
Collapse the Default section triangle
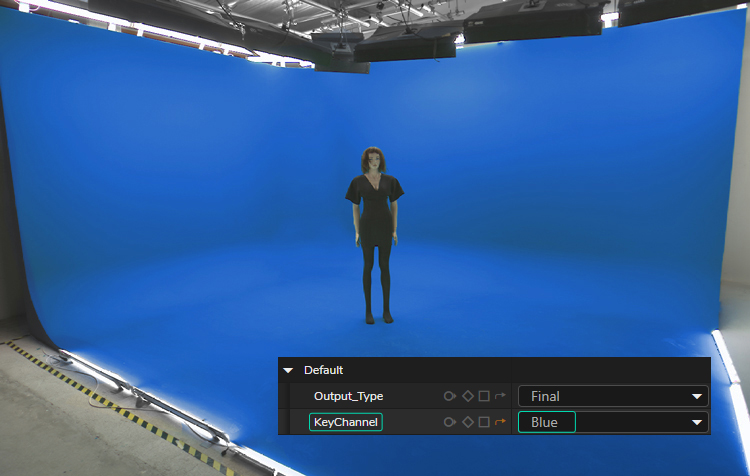coord(289,370)
